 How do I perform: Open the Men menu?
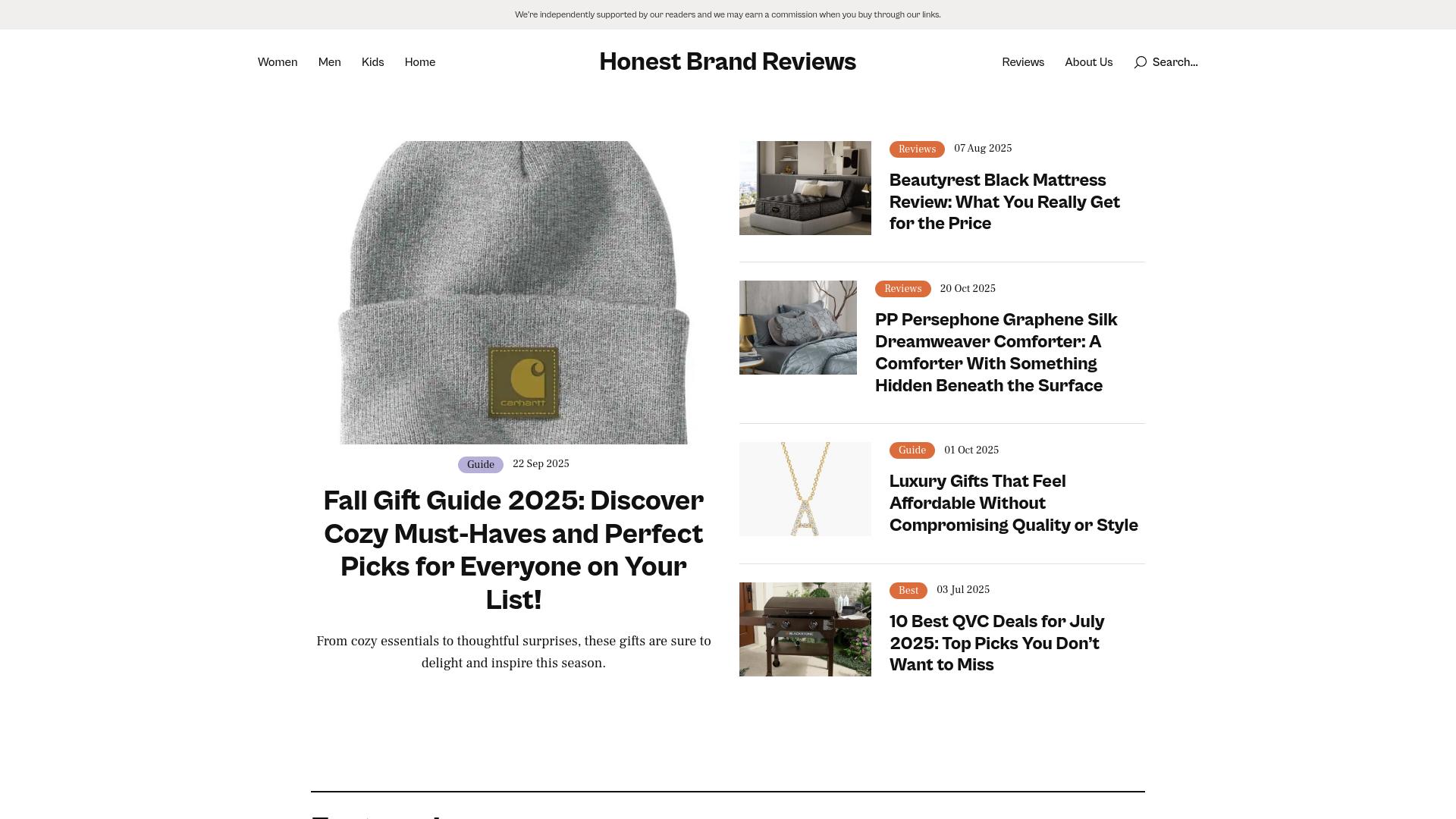click(x=329, y=62)
